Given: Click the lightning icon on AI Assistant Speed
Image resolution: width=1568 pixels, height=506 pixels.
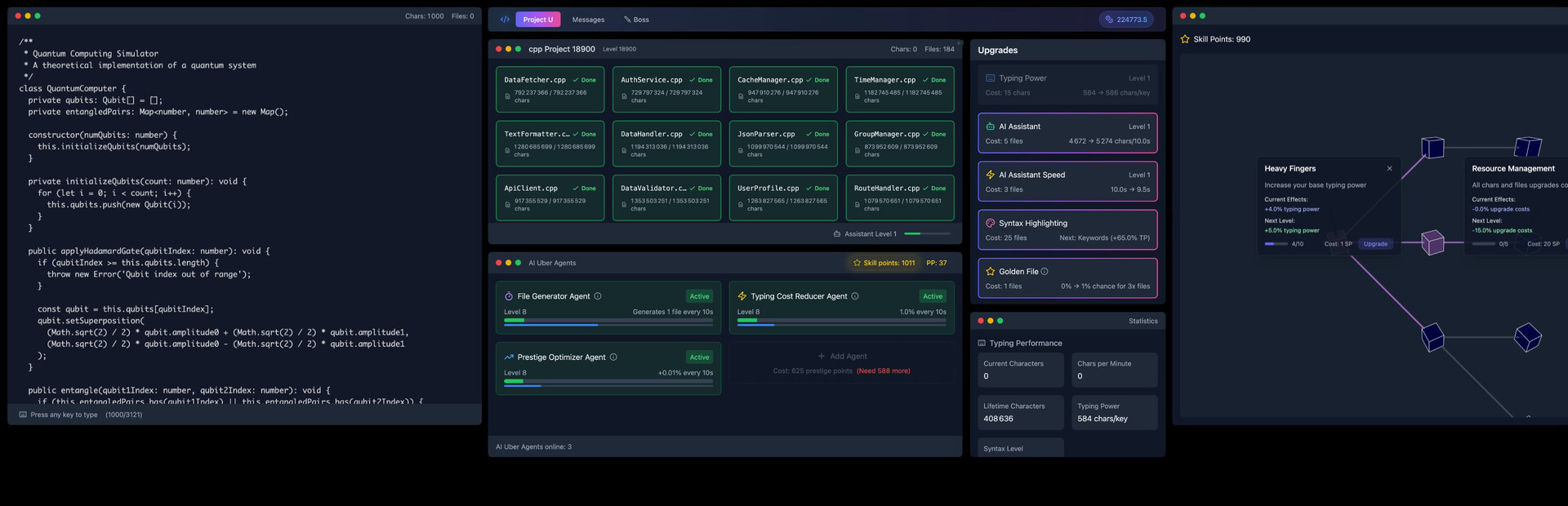Looking at the screenshot, I should pos(990,175).
